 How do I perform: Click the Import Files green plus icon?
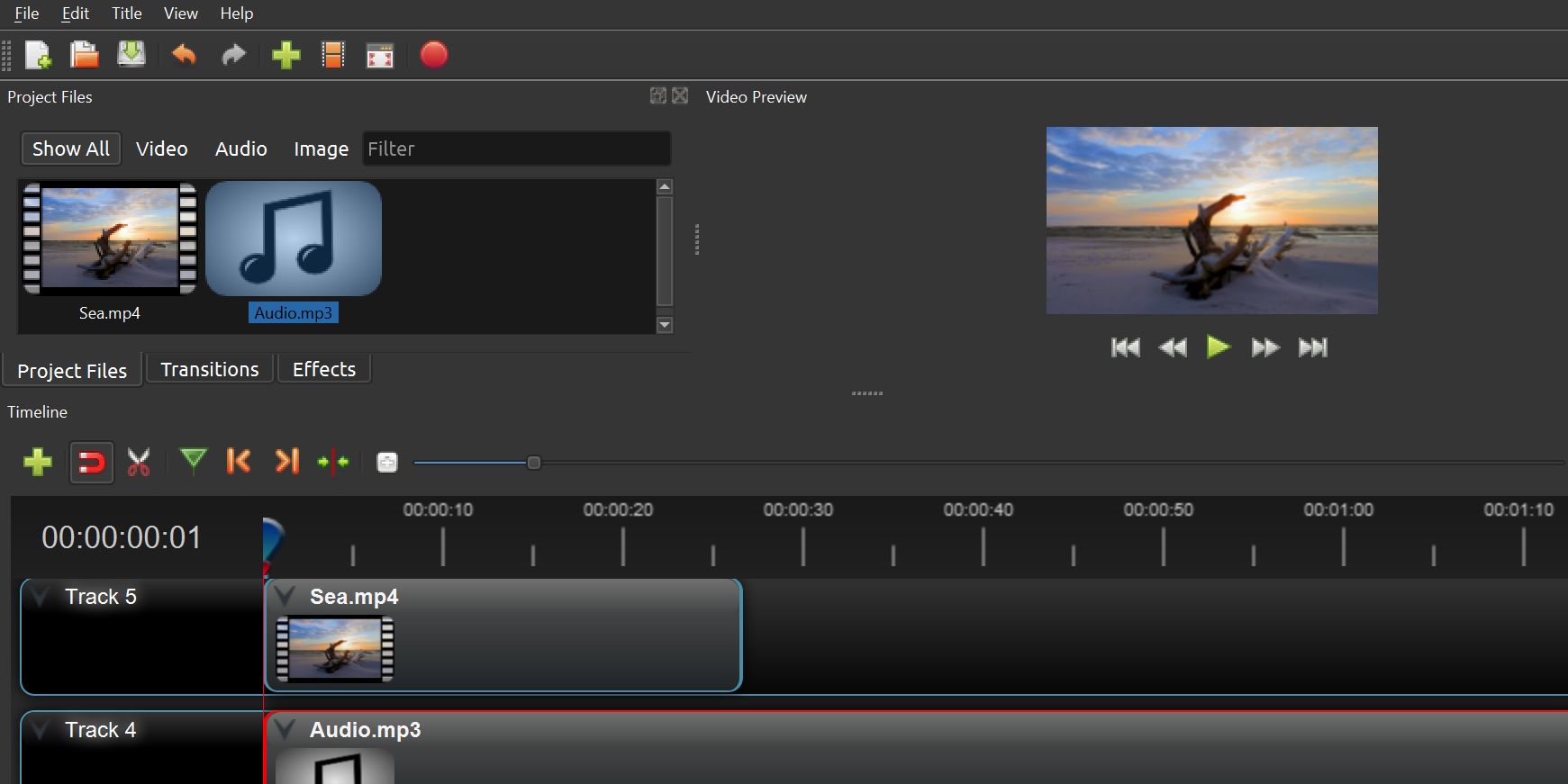tap(286, 56)
